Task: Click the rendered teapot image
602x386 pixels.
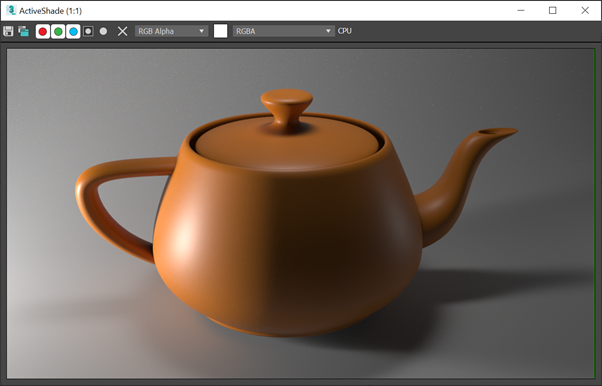Action: click(x=301, y=213)
